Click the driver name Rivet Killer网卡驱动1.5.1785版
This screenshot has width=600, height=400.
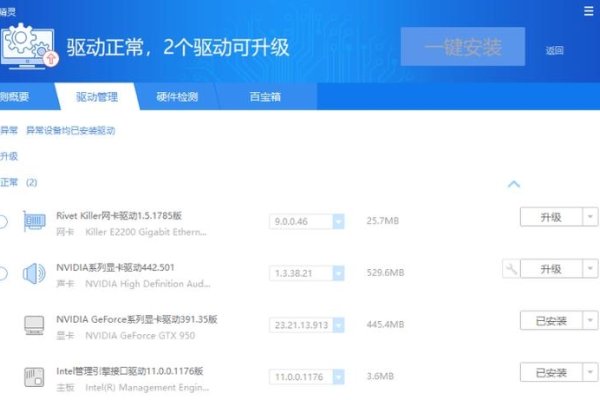[x=119, y=216]
